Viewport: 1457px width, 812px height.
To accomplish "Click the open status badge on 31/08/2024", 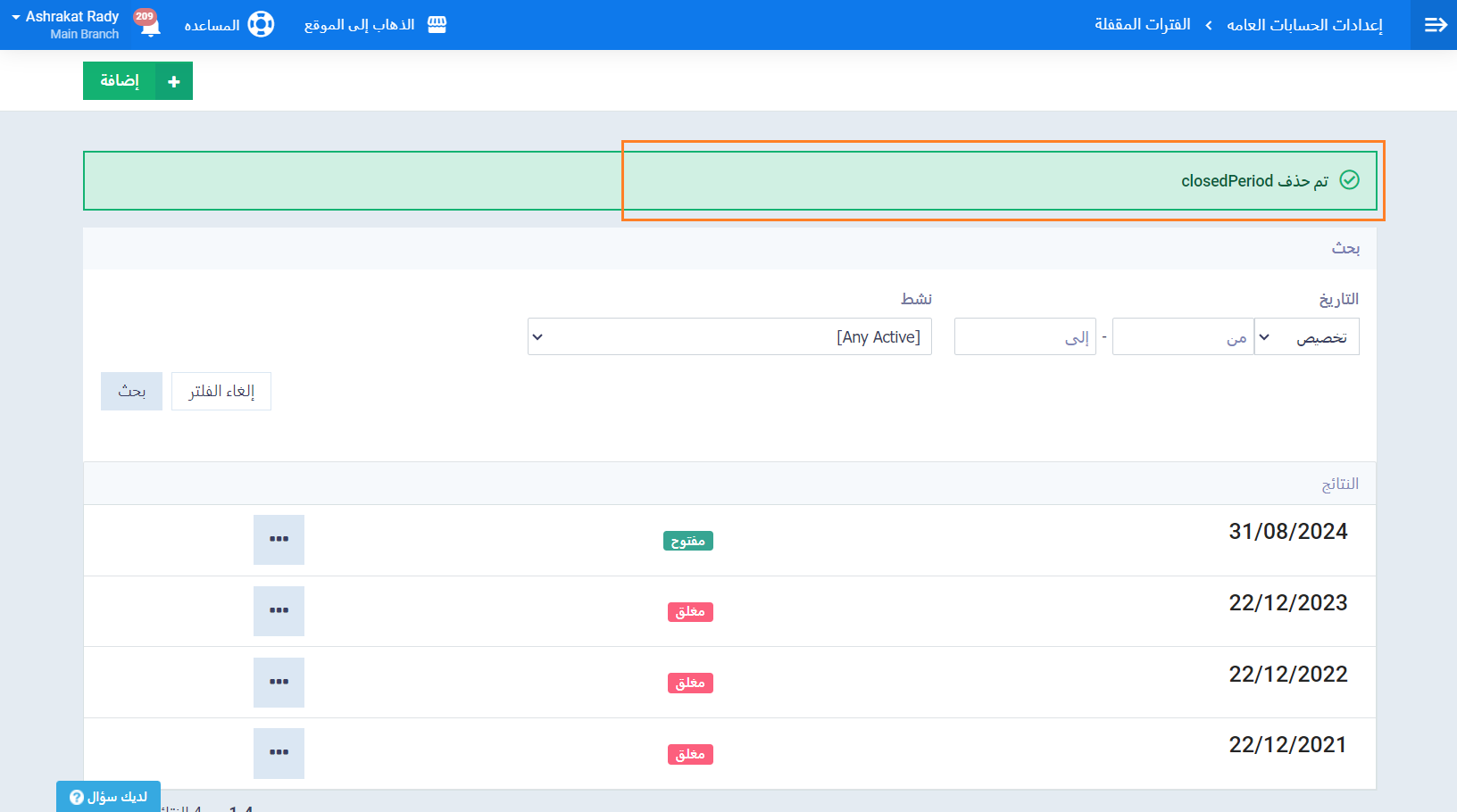I will tap(687, 541).
